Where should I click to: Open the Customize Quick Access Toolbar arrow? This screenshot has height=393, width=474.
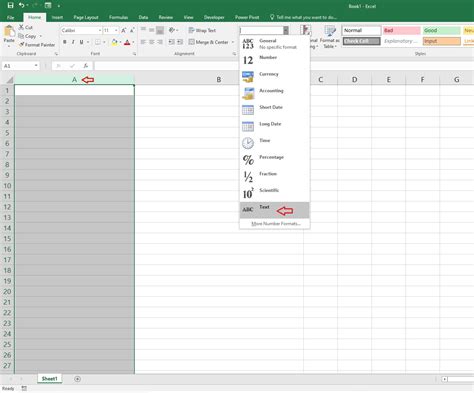click(x=59, y=6)
